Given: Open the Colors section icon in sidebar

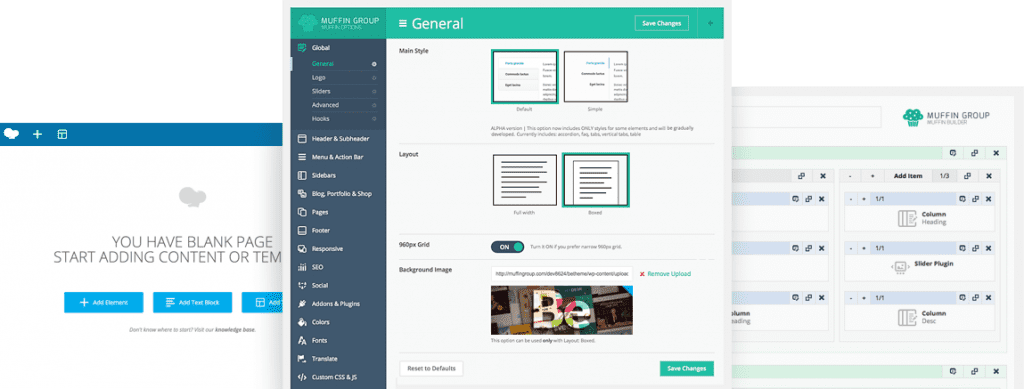Looking at the screenshot, I should pos(302,322).
